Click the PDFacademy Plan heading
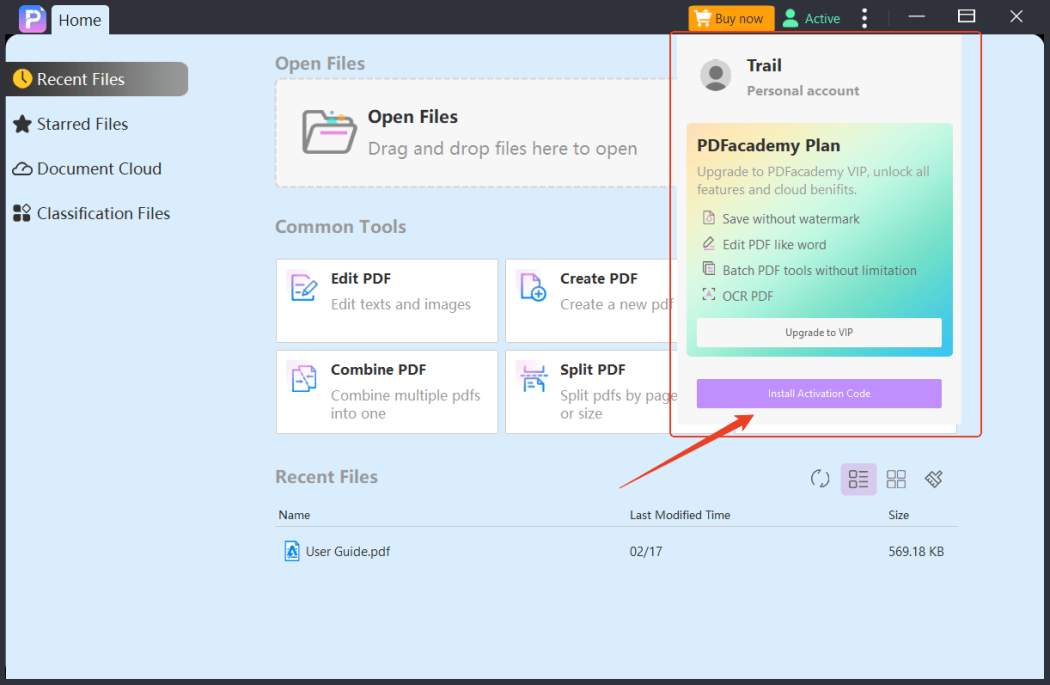Image resolution: width=1050 pixels, height=685 pixels. (x=768, y=145)
